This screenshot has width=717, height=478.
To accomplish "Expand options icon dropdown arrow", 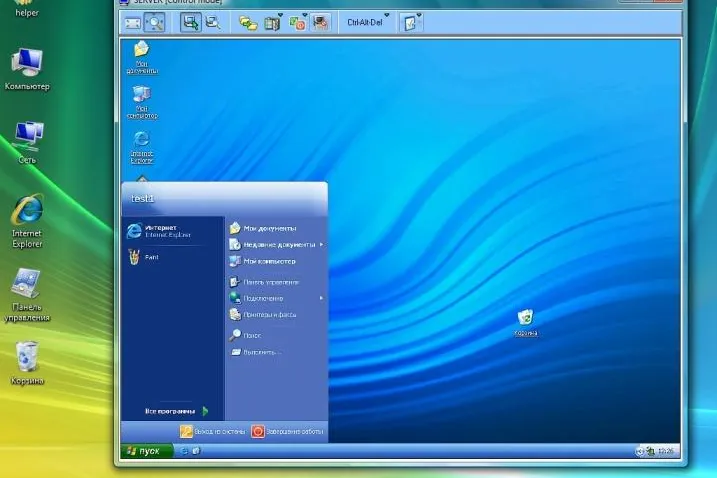I will click(x=418, y=15).
